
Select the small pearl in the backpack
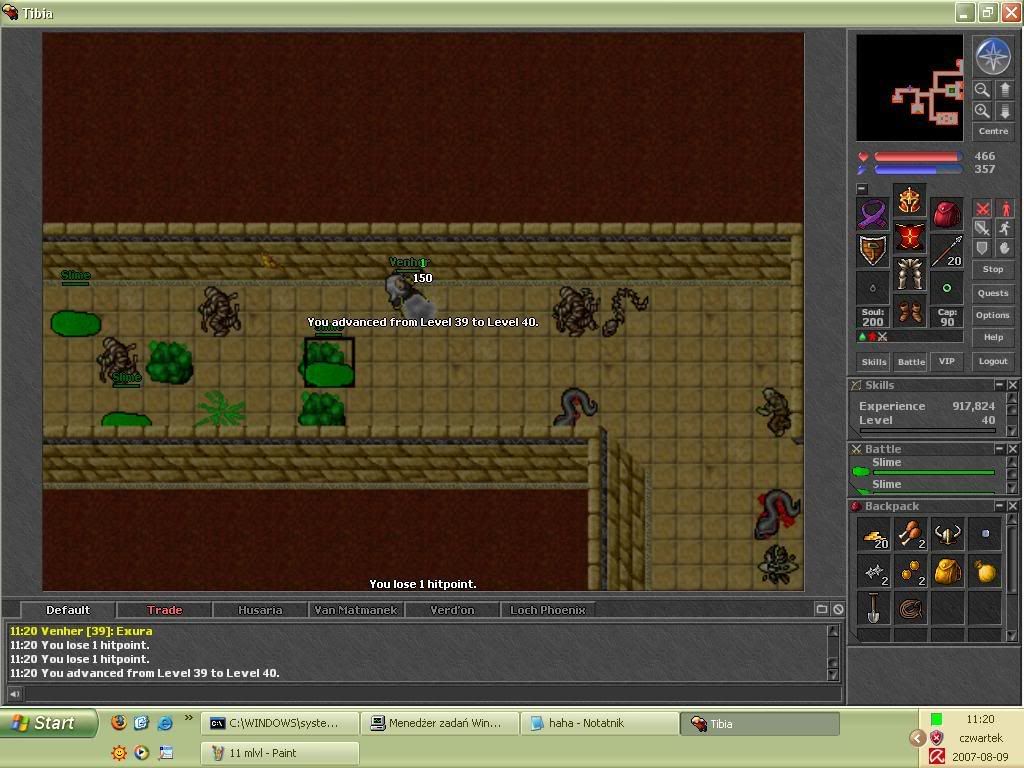point(985,535)
